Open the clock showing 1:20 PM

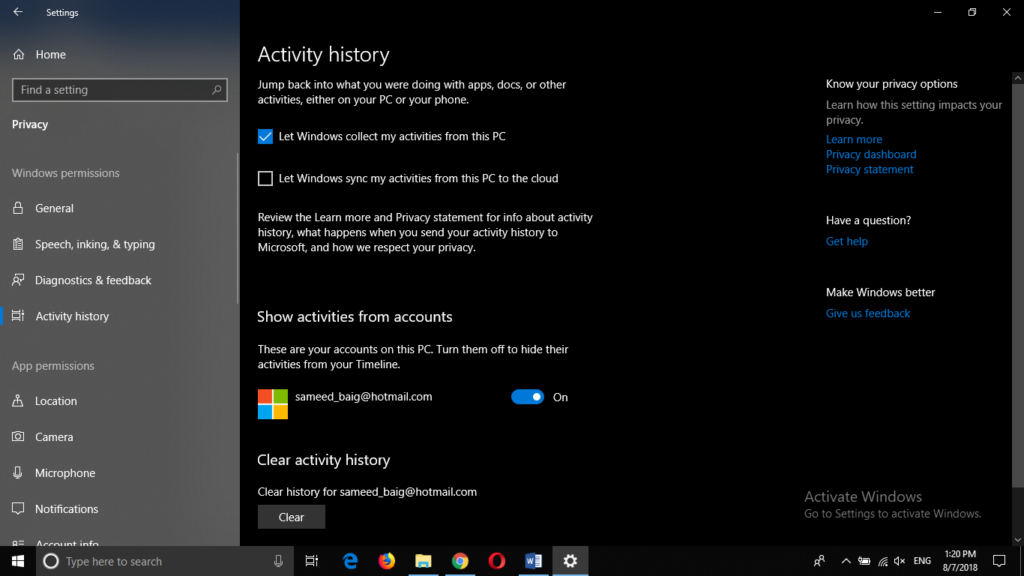960,561
